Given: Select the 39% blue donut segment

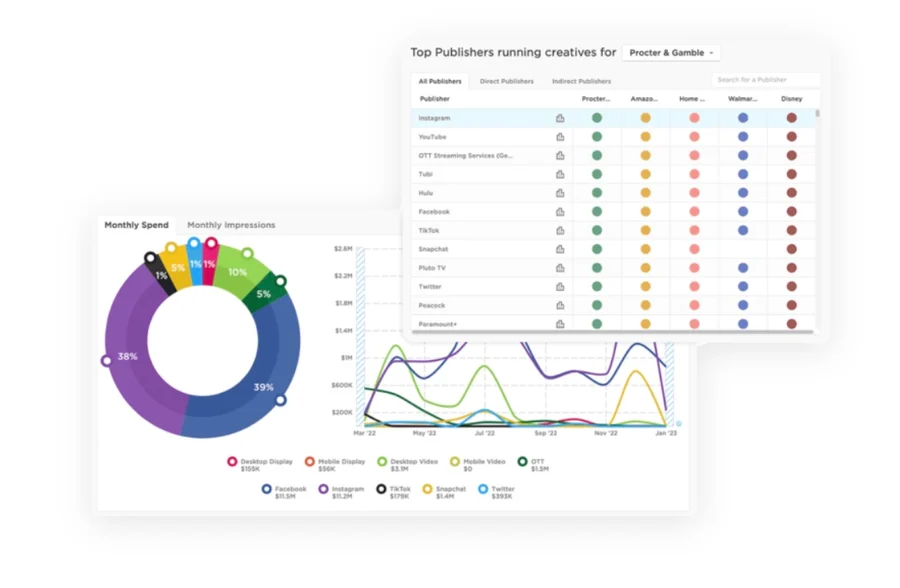Looking at the screenshot, I should click(x=261, y=386).
